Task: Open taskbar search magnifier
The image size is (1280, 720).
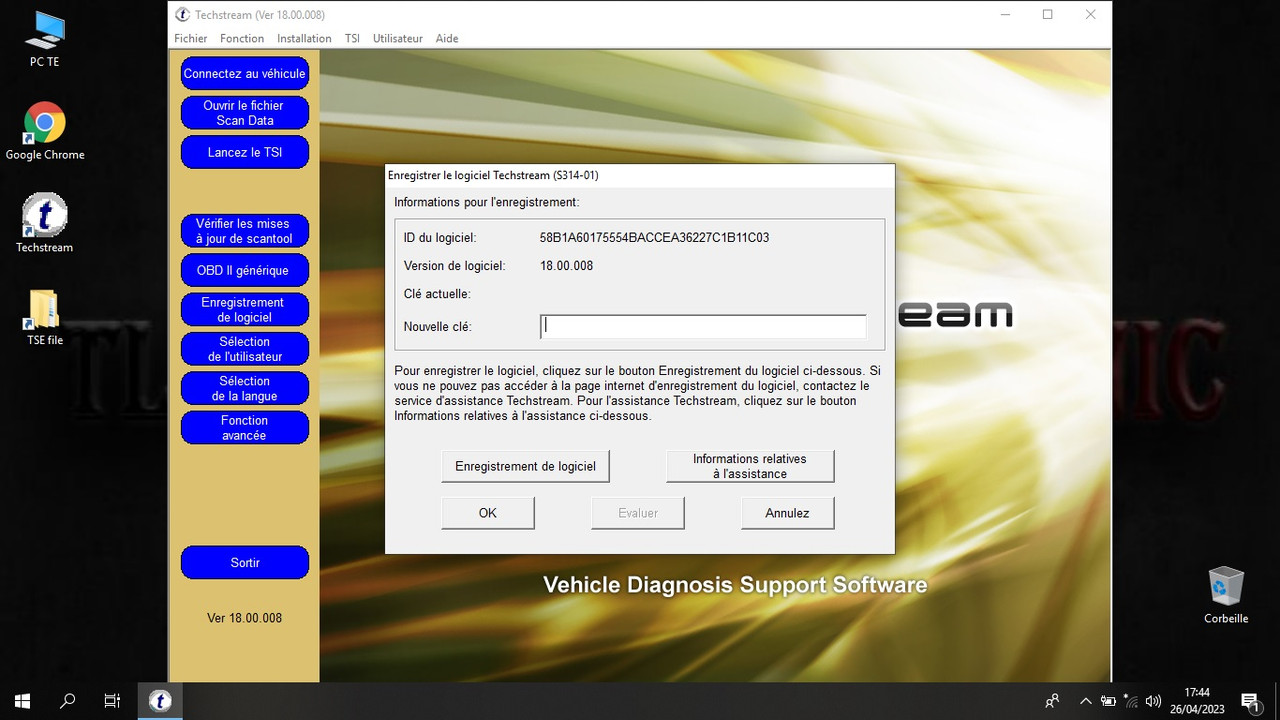Action: click(x=68, y=701)
